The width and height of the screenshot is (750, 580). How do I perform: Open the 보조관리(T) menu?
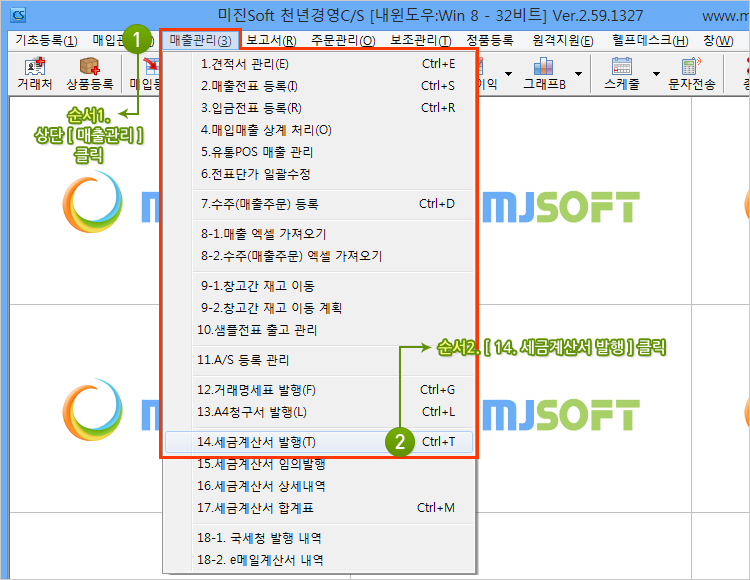(420, 40)
